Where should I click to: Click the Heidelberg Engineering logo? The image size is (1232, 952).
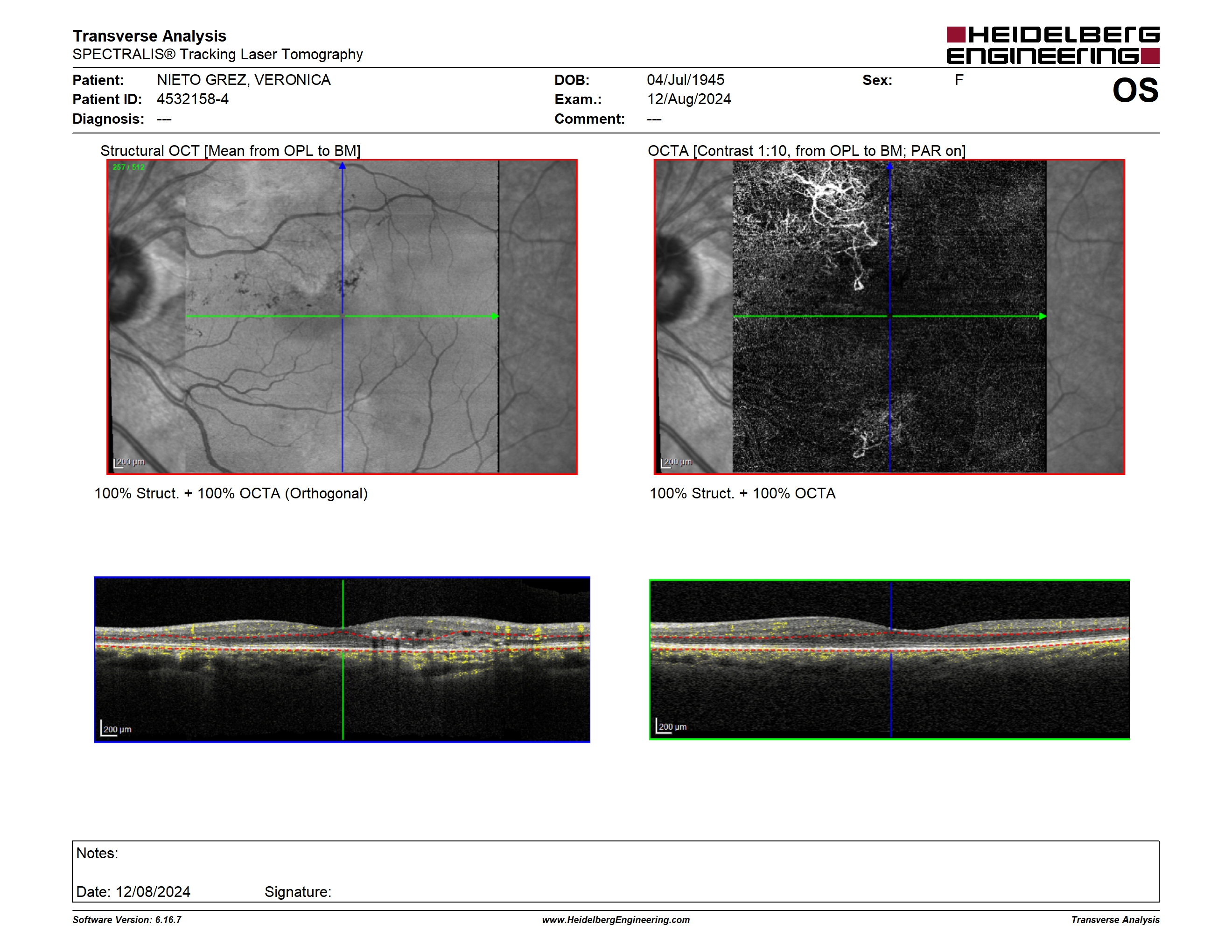(1053, 45)
